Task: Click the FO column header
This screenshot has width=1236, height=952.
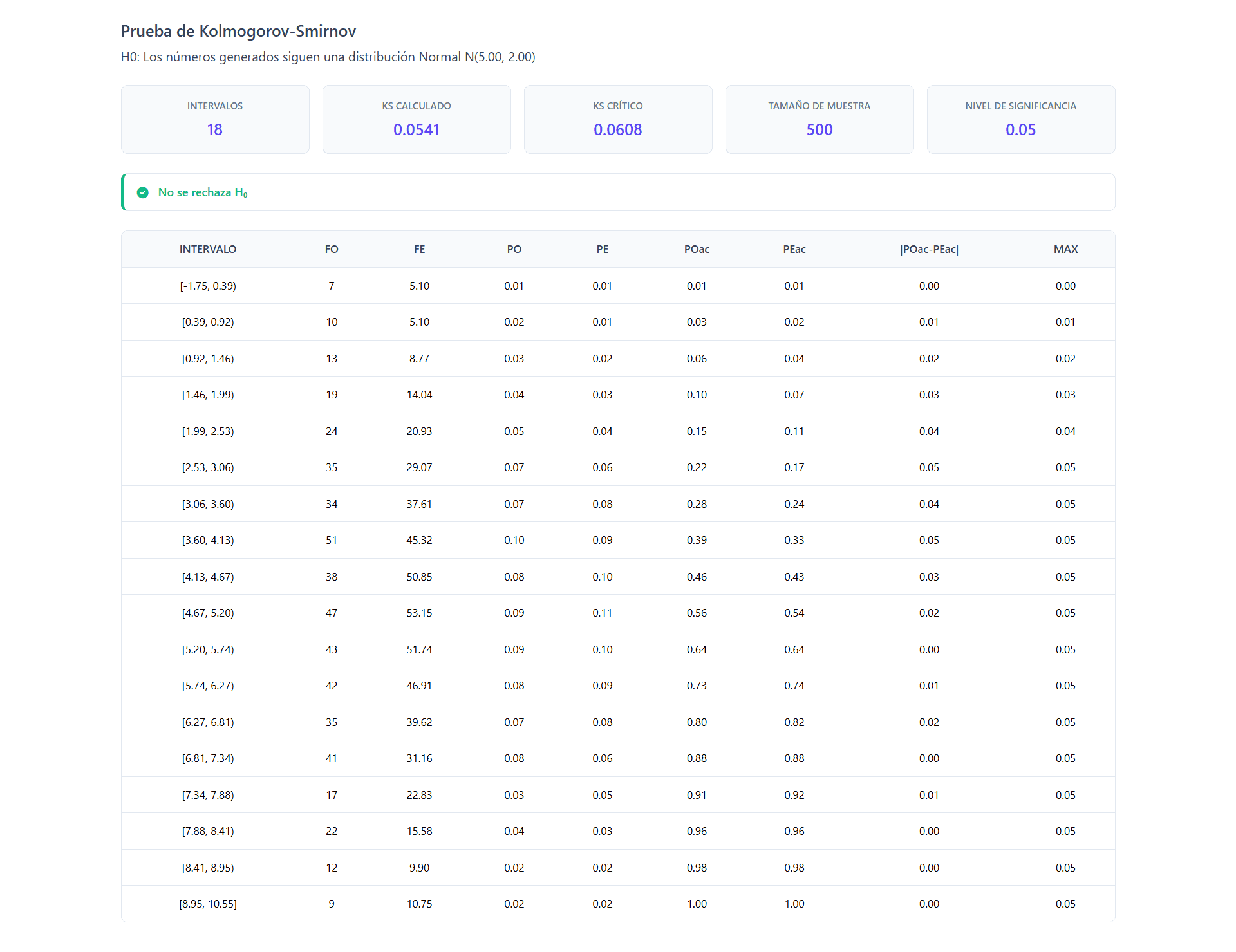Action: (332, 249)
